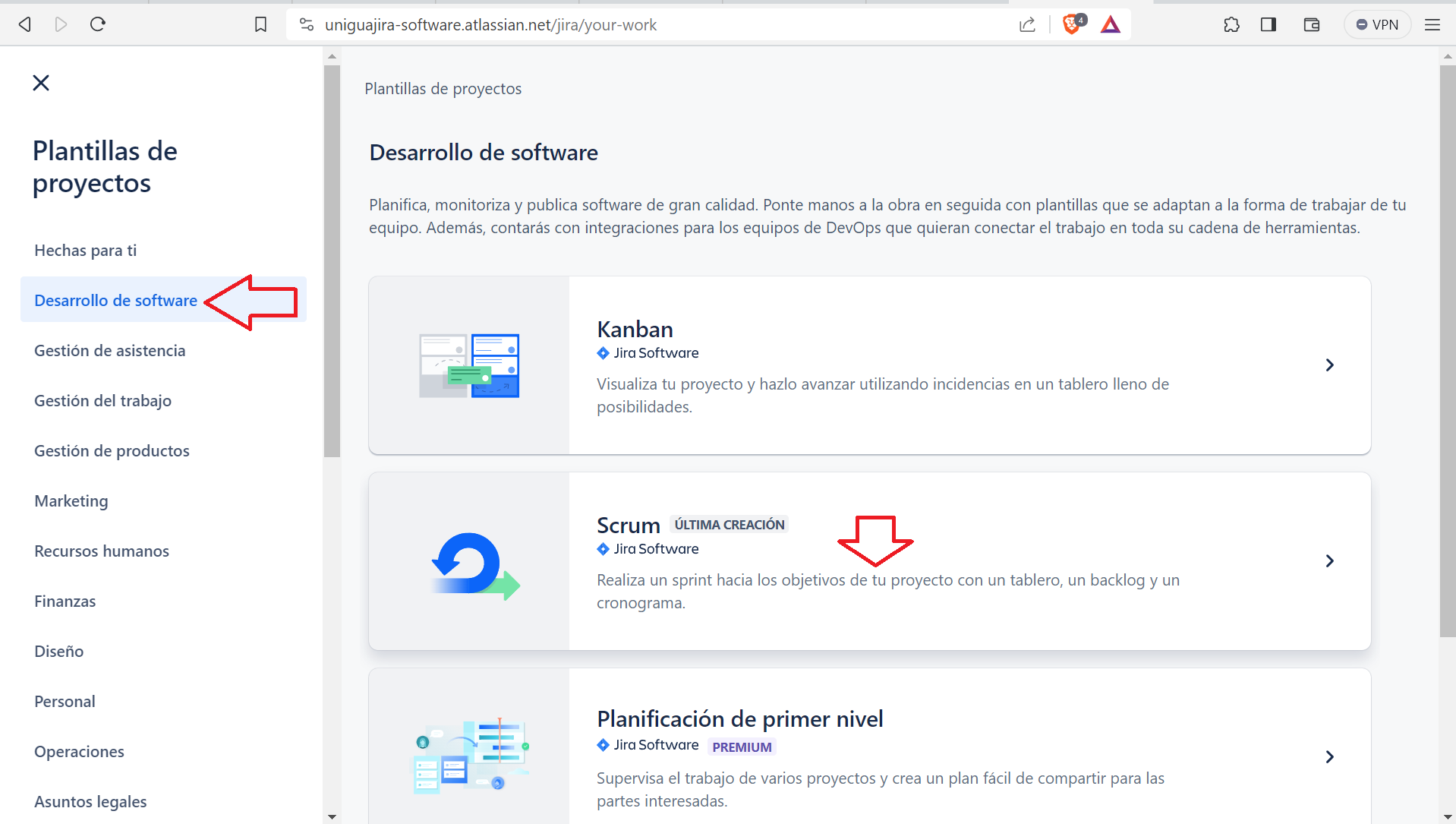Click the PREMIUM badge
1456x824 pixels.
point(742,747)
